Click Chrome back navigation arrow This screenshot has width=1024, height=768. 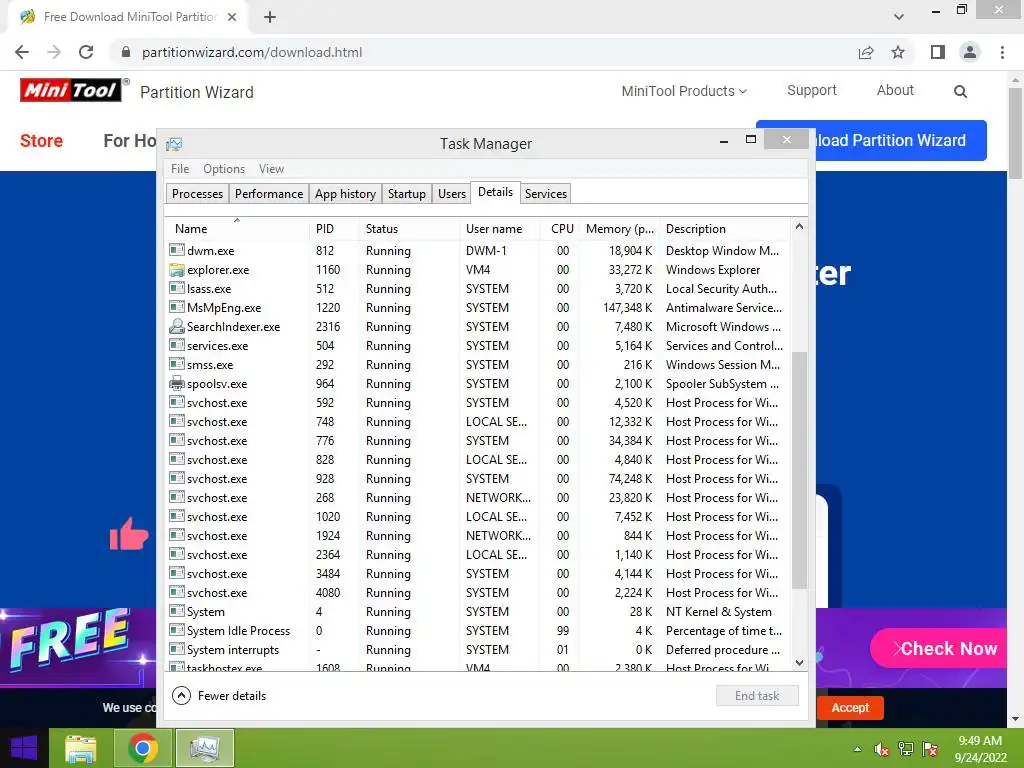tap(22, 52)
